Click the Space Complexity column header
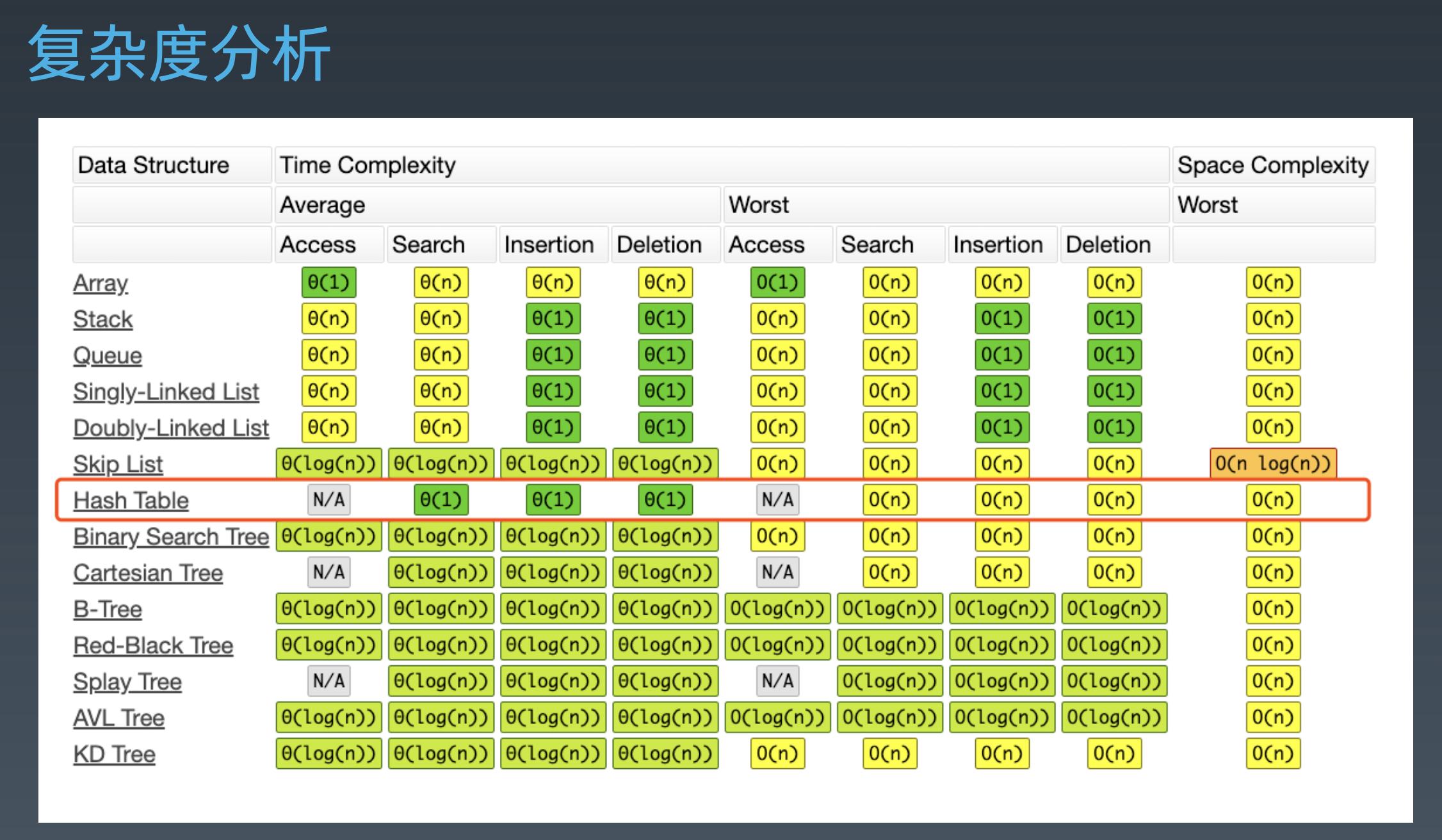Image resolution: width=1442 pixels, height=840 pixels. tap(1272, 165)
